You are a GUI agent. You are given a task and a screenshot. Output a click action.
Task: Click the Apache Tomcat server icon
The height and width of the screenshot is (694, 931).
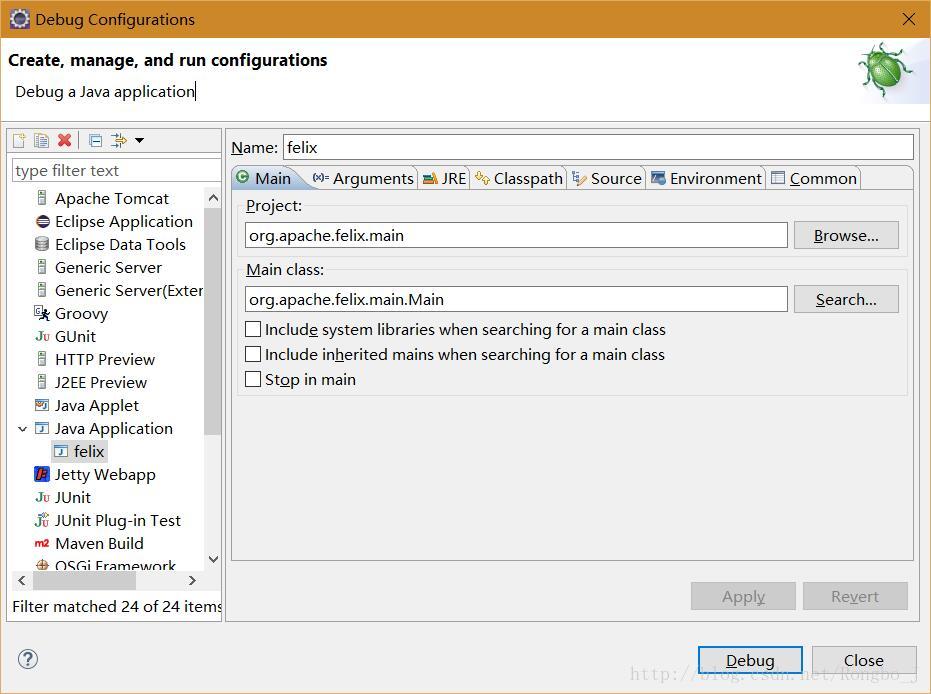[42, 198]
